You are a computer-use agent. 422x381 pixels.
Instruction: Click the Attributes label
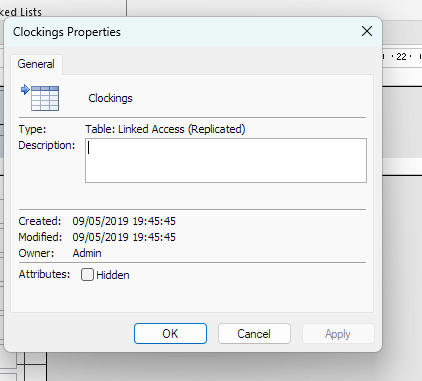pos(44,274)
